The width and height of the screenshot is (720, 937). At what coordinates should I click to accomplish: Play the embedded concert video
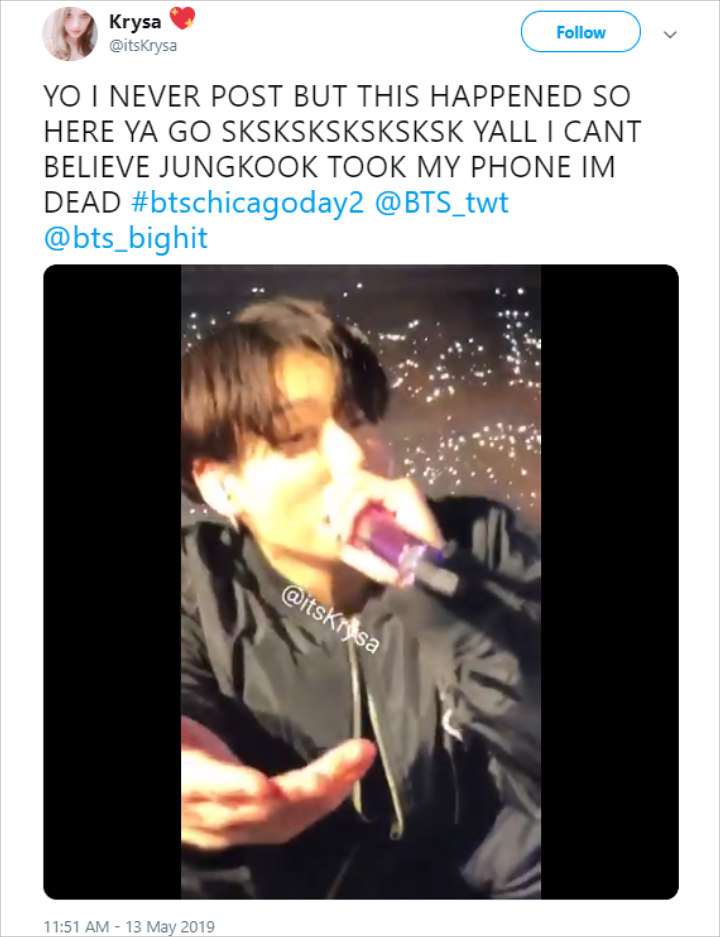(361, 581)
